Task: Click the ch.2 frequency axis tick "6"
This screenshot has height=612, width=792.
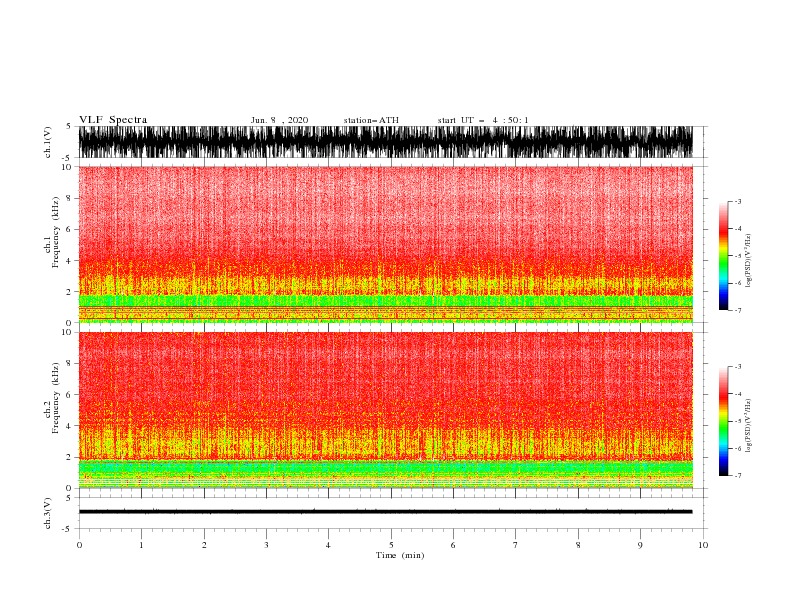Action: [70, 395]
